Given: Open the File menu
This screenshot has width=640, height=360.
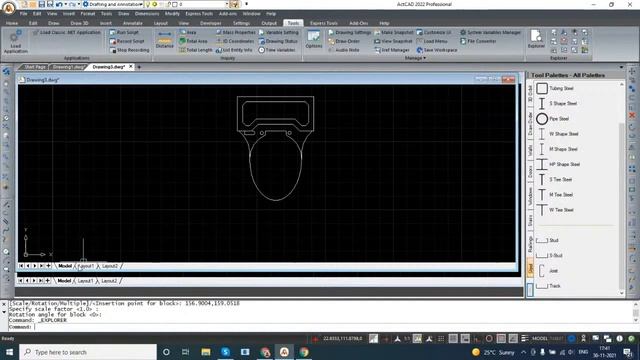Looking at the screenshot, I should (x=23, y=14).
